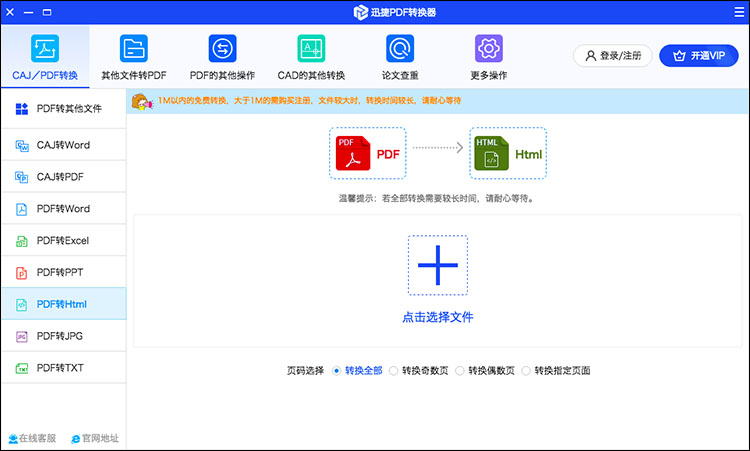
Task: Click the 页码选择 label
Action: [305, 371]
